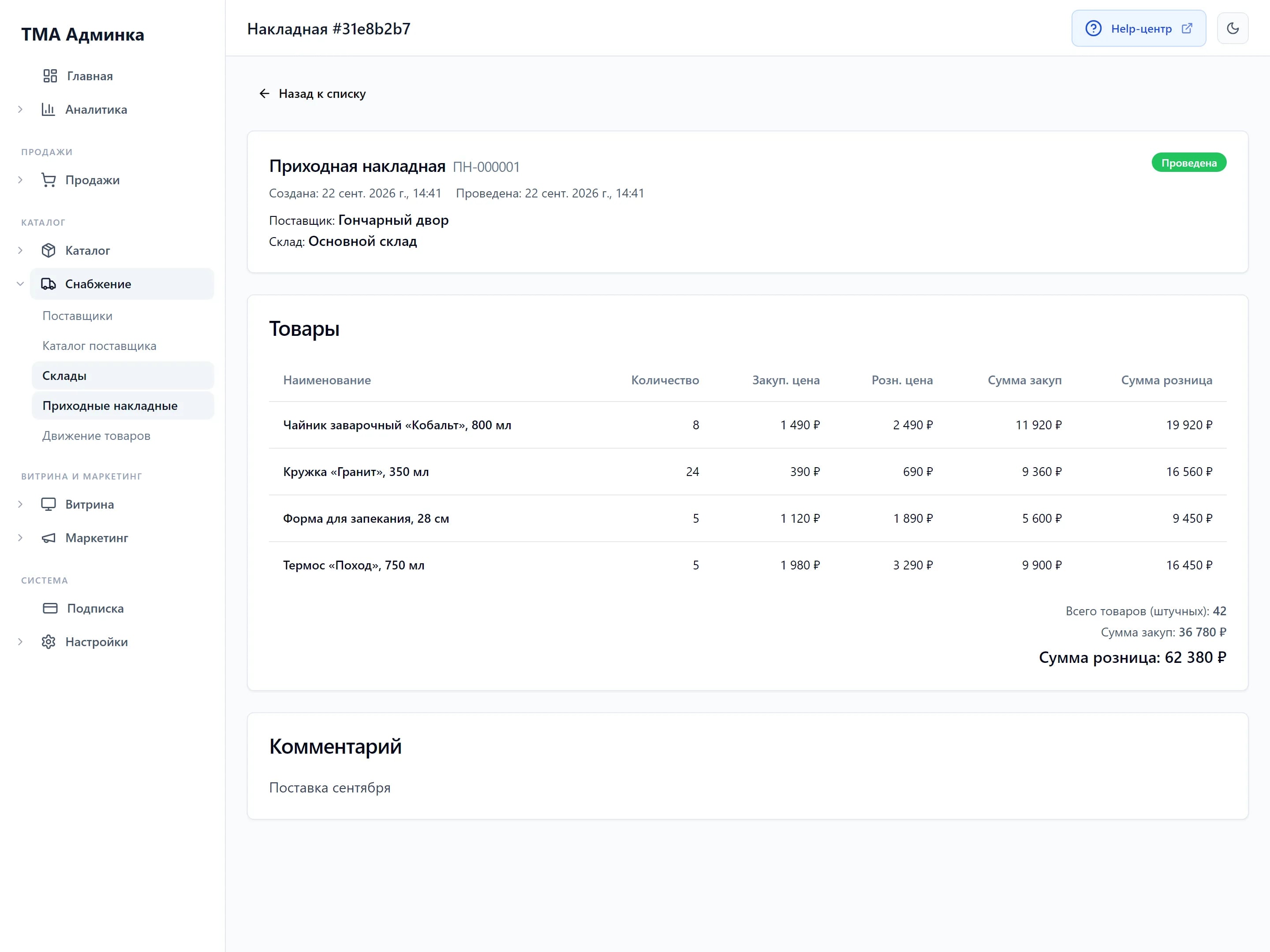Click the Настройки gear icon

[48, 642]
